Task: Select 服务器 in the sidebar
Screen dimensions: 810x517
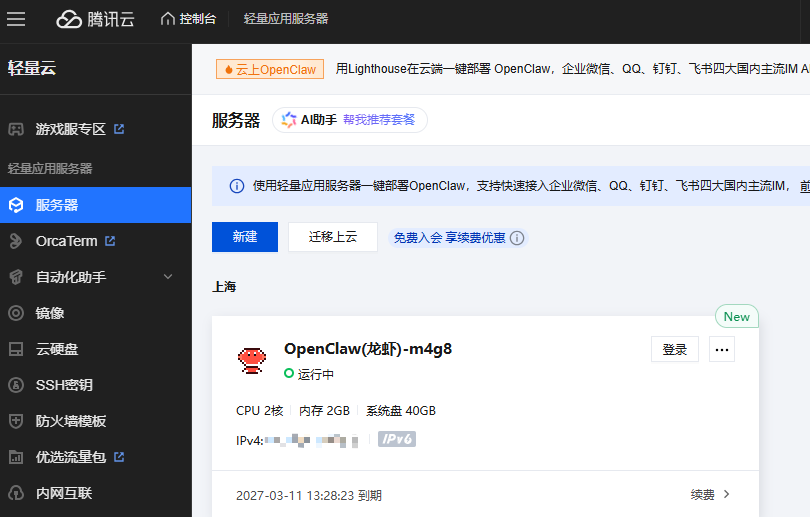Action: [96, 205]
